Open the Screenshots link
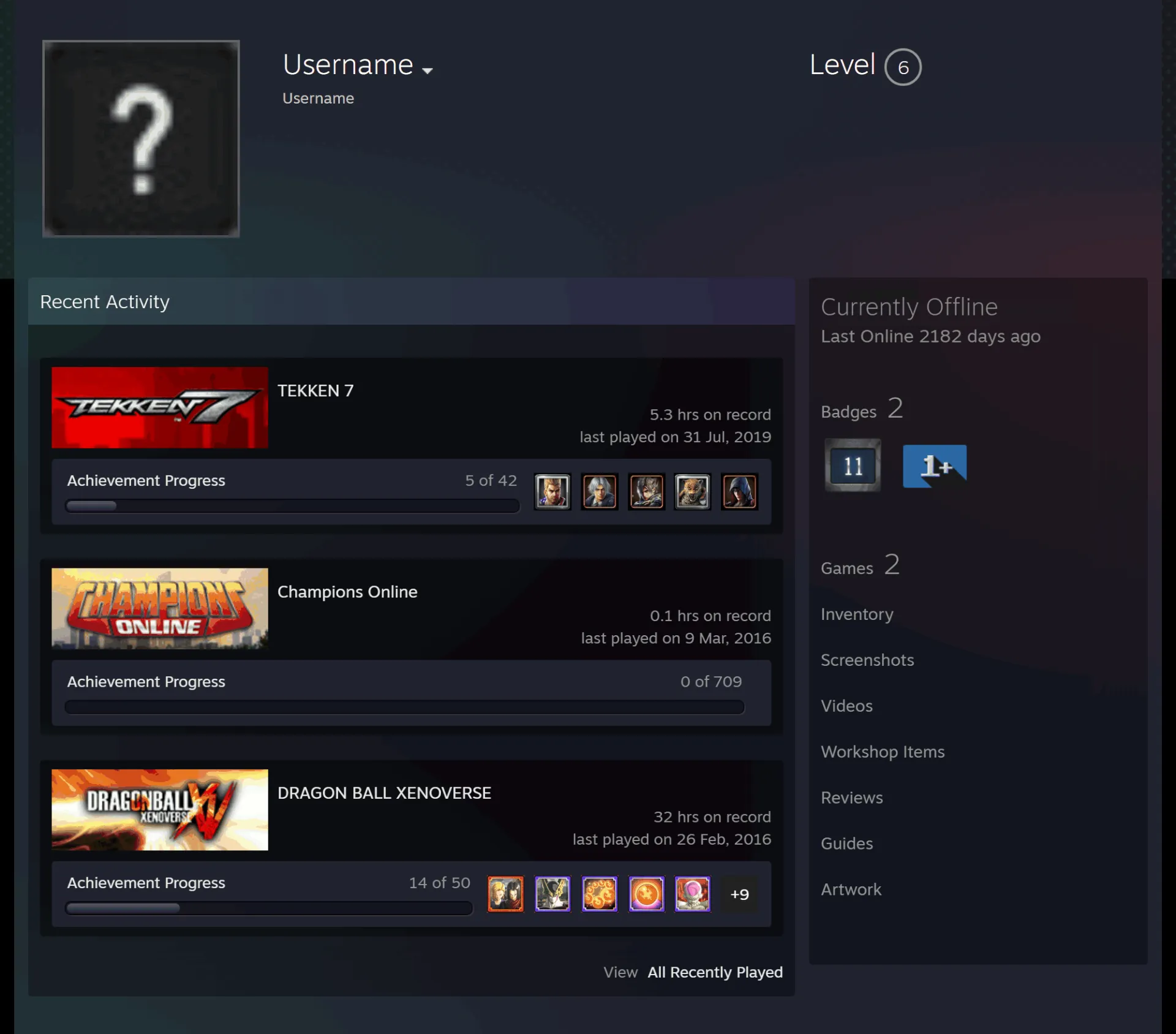Screen dimensions: 1176x1034 [867, 660]
